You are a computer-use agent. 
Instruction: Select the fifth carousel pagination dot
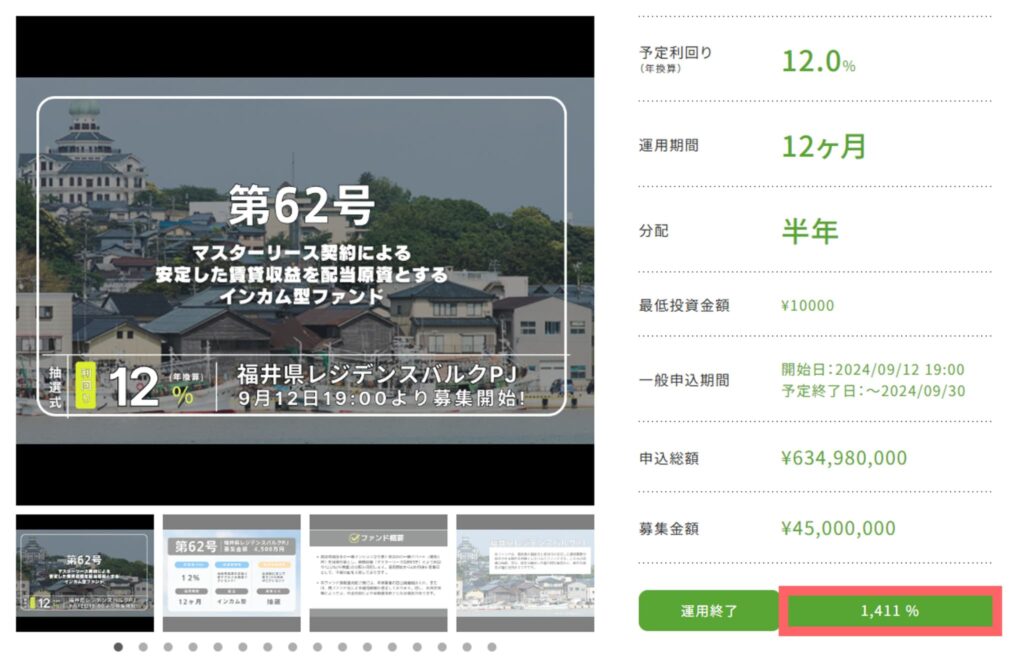(218, 647)
